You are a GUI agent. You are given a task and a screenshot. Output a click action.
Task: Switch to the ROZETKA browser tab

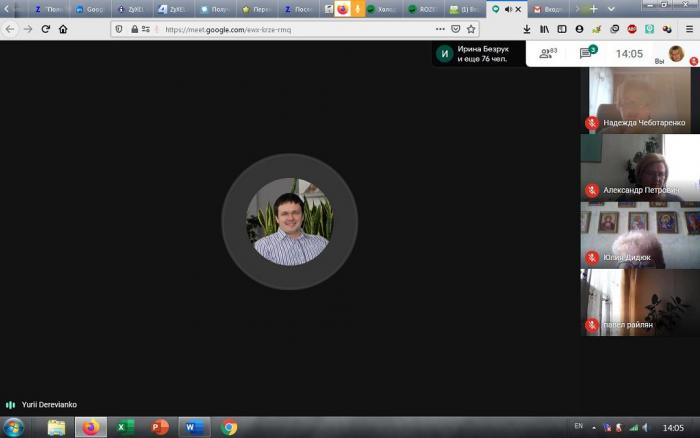pos(423,8)
